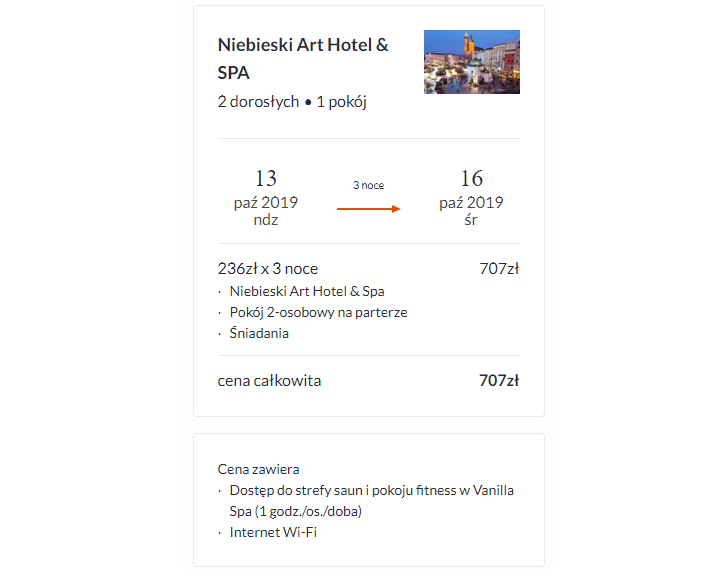Viewport: 720px width, 582px height.
Task: Click the Vanilla Spa sauna access item
Action: click(x=372, y=490)
